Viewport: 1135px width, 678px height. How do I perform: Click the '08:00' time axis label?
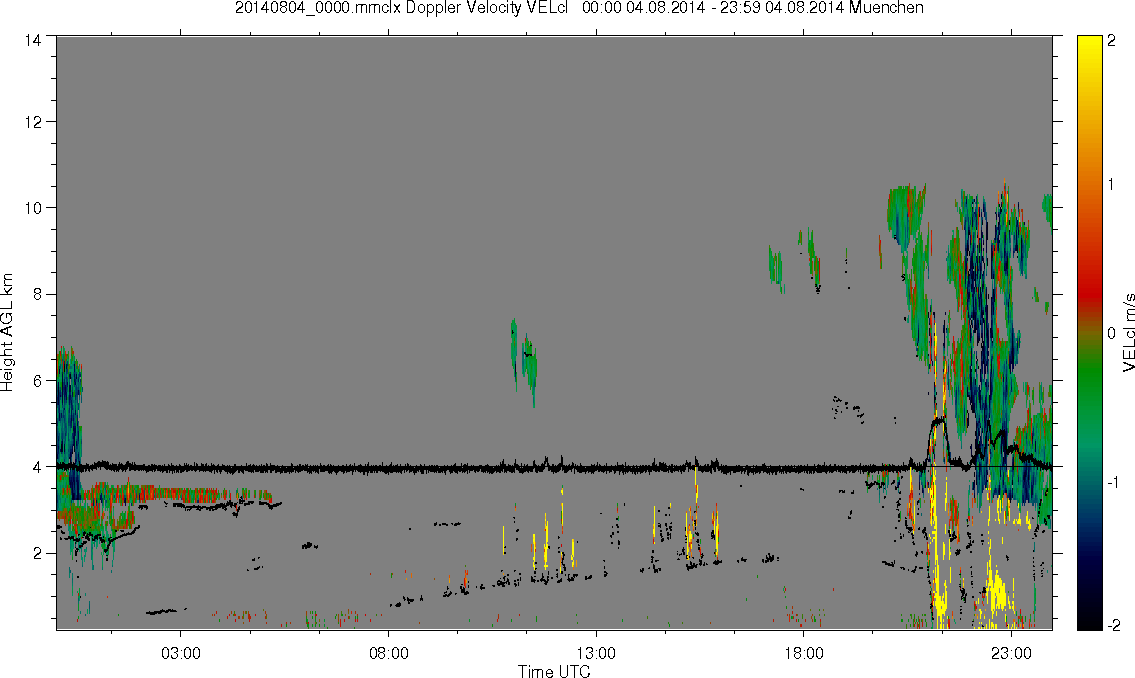[x=389, y=653]
